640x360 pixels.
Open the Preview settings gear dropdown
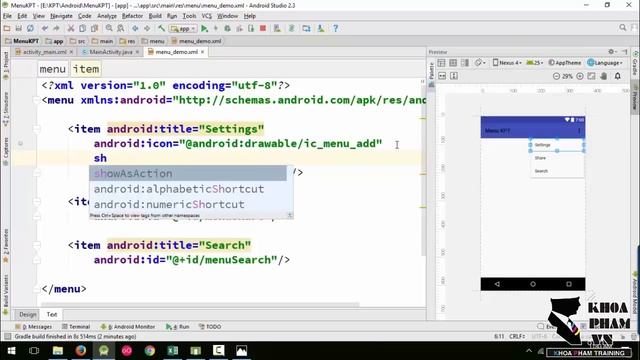click(612, 52)
